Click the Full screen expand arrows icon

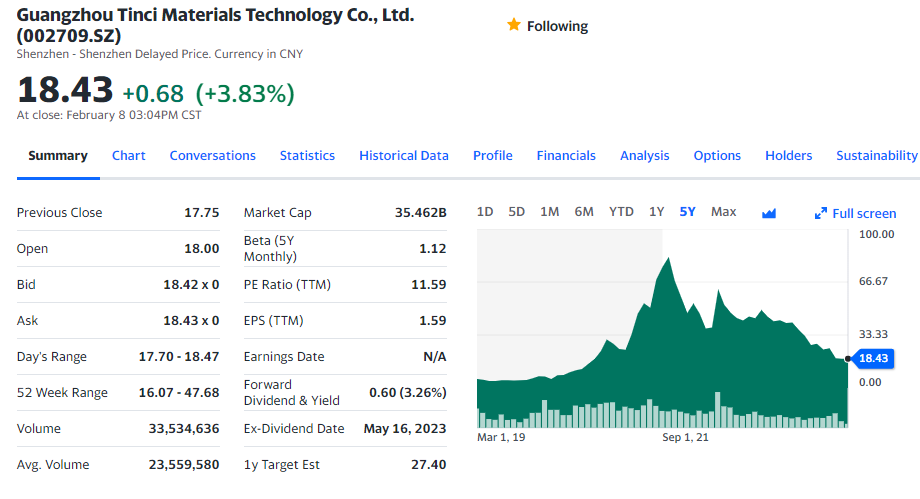[x=821, y=213]
